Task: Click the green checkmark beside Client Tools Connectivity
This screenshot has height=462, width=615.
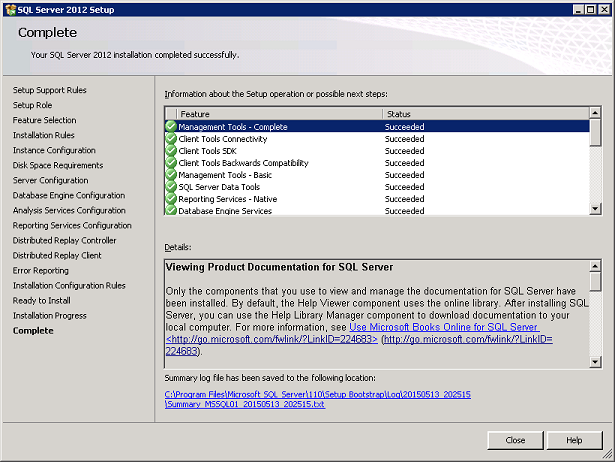Action: (171, 138)
